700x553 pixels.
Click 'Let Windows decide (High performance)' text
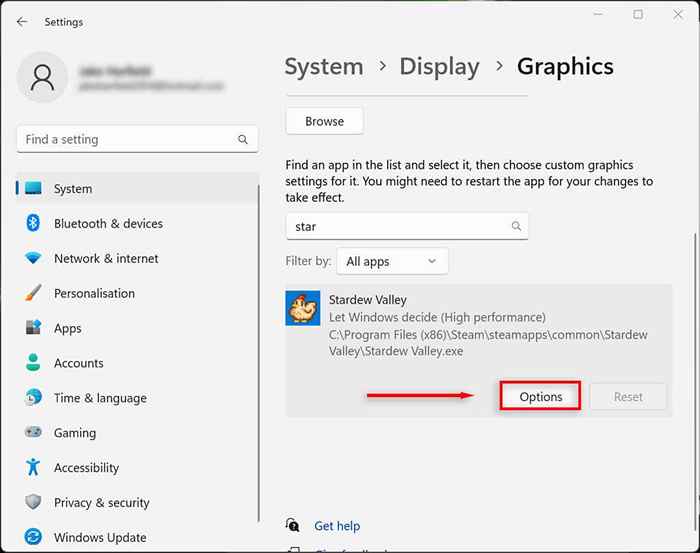point(437,317)
